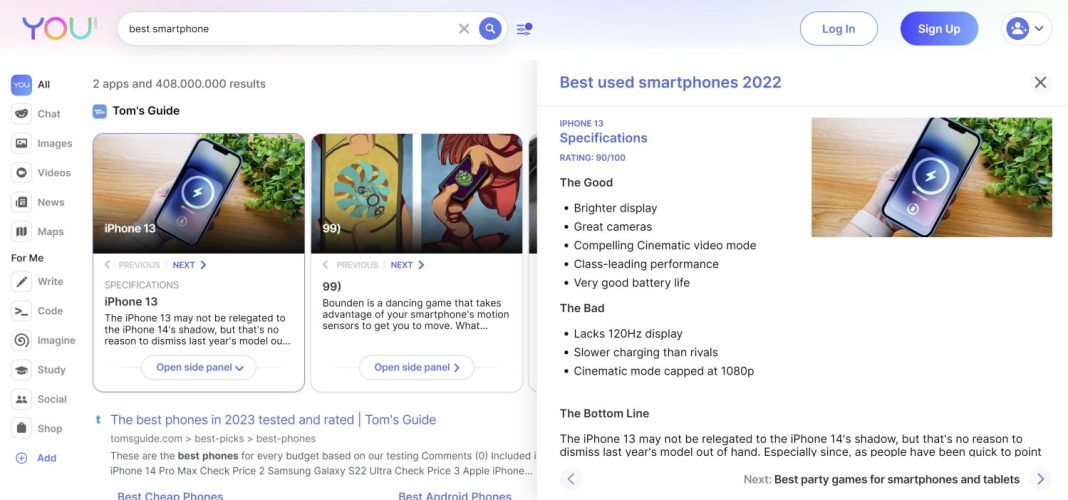Open the Tom's Guide best phones link
The width and height of the screenshot is (1068, 500).
coord(273,420)
